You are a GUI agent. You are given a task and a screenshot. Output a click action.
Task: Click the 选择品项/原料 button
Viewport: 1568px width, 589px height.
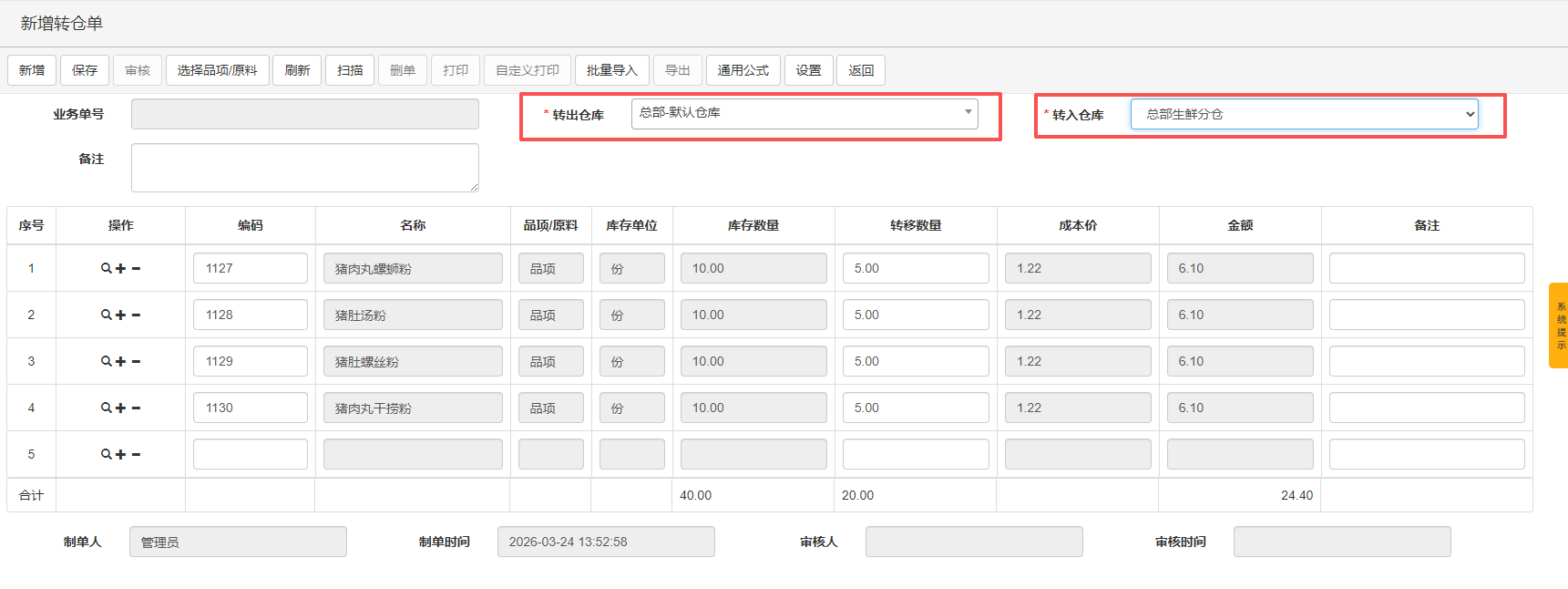[x=217, y=70]
